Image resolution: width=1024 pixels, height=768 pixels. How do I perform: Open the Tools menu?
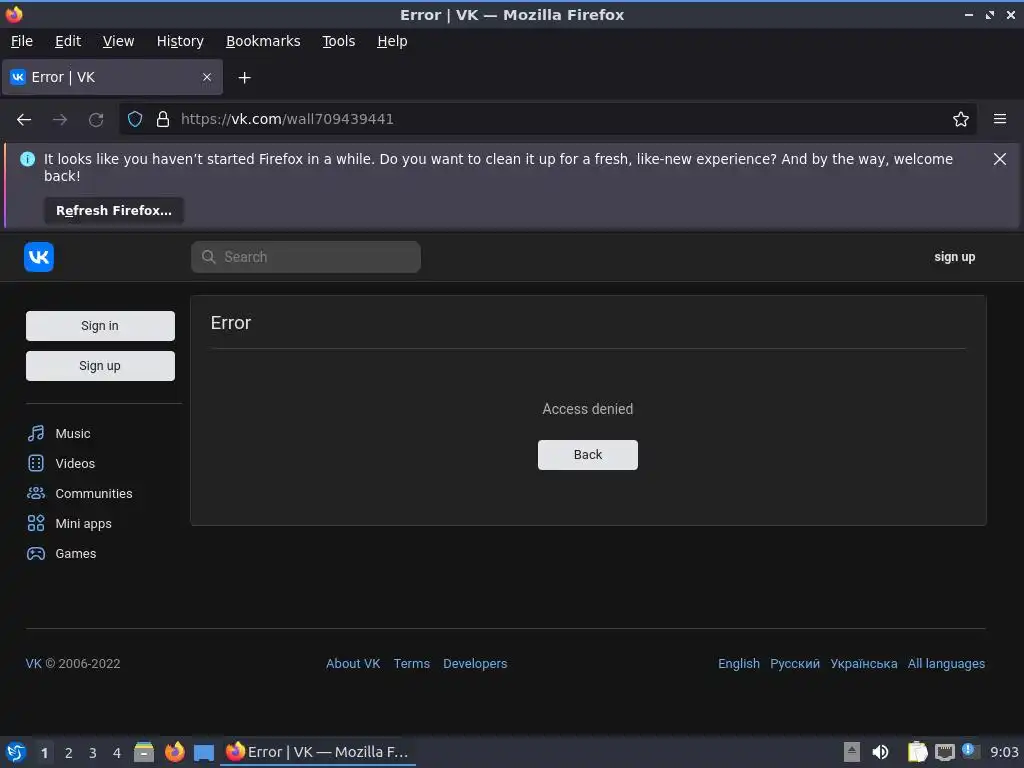(x=339, y=41)
